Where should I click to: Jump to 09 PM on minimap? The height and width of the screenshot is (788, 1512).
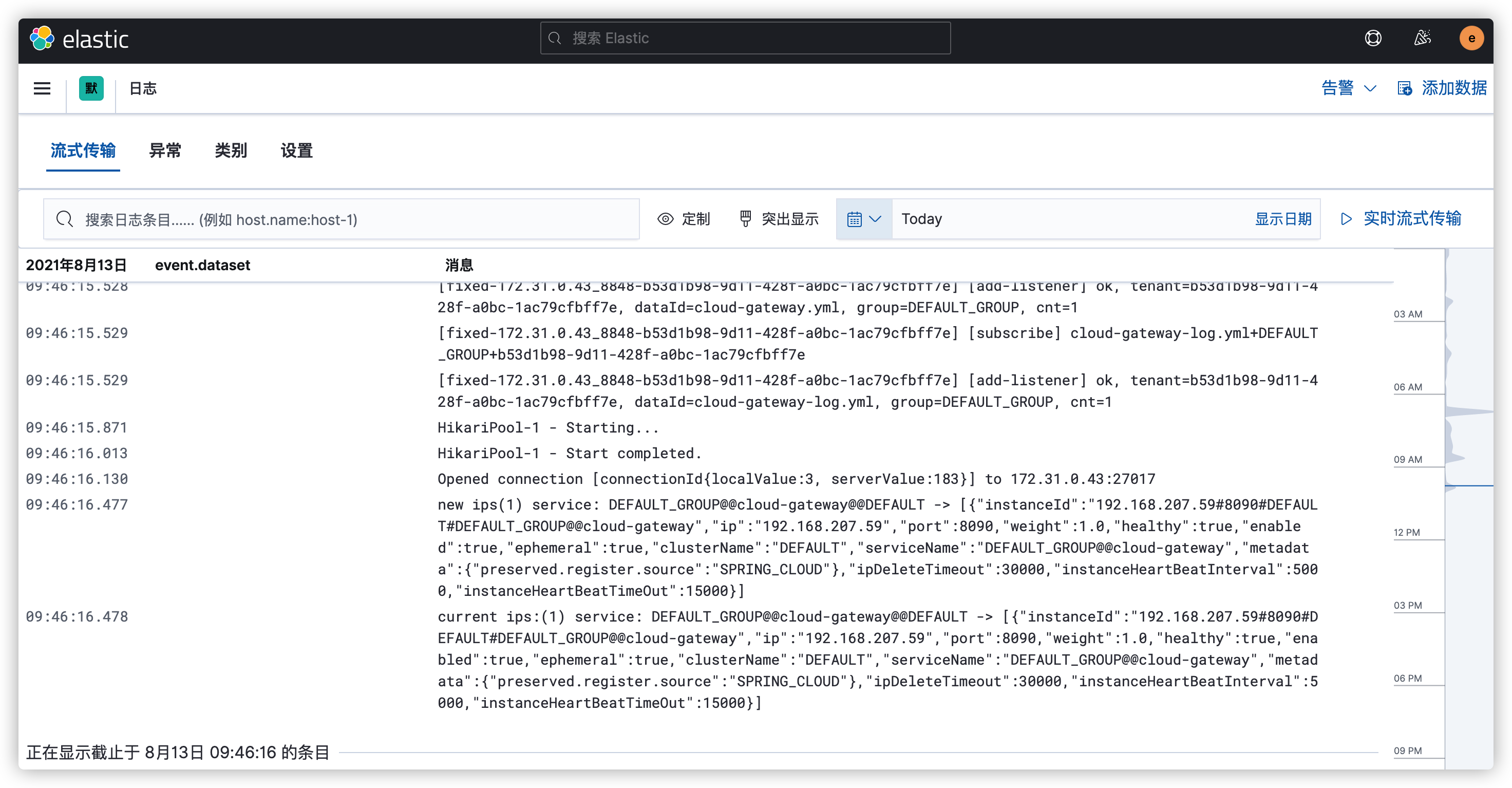click(x=1408, y=751)
